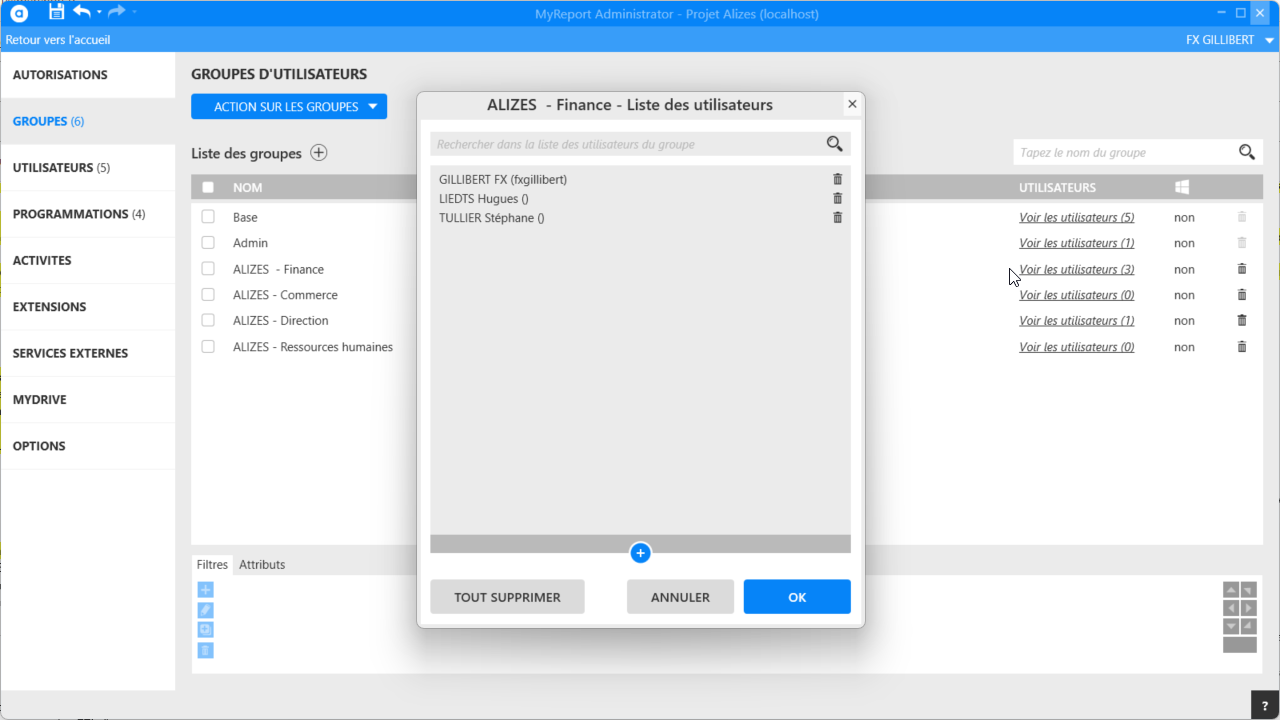
Task: Click the user search field in dialog
Action: click(625, 144)
